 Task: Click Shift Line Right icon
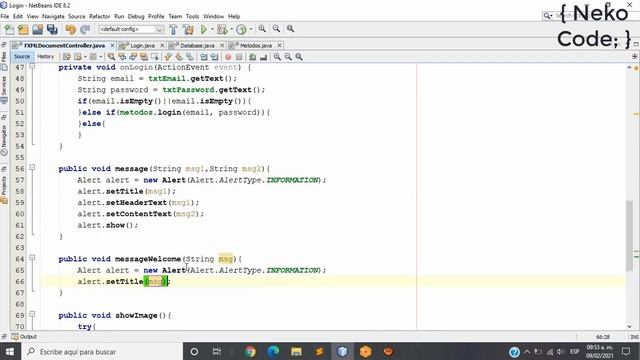214,57
